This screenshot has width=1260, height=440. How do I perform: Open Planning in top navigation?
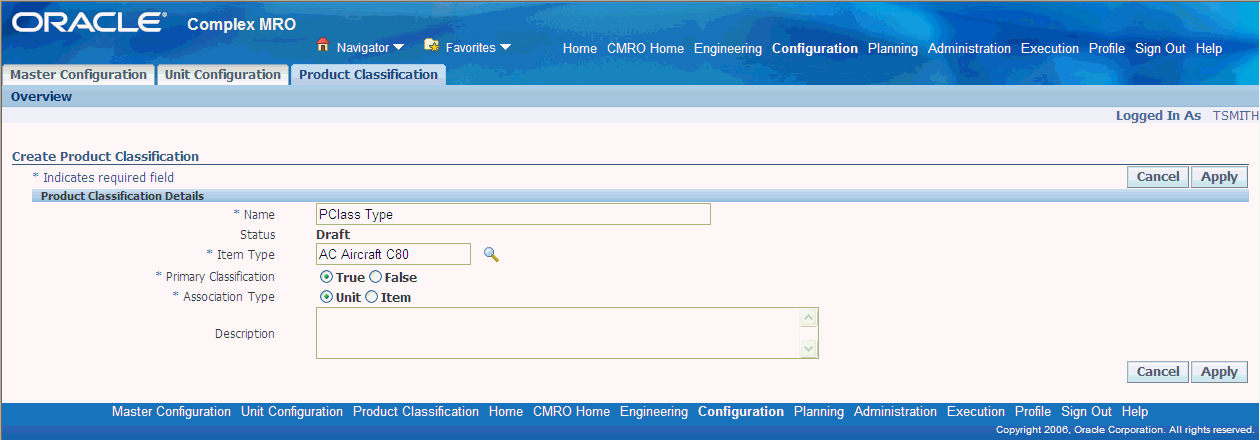(x=893, y=49)
